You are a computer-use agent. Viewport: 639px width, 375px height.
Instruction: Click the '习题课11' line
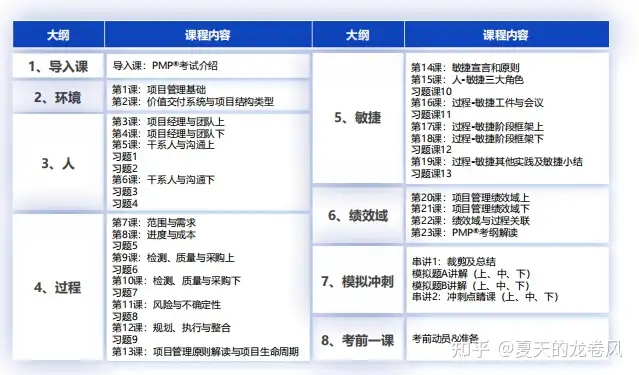click(x=431, y=115)
